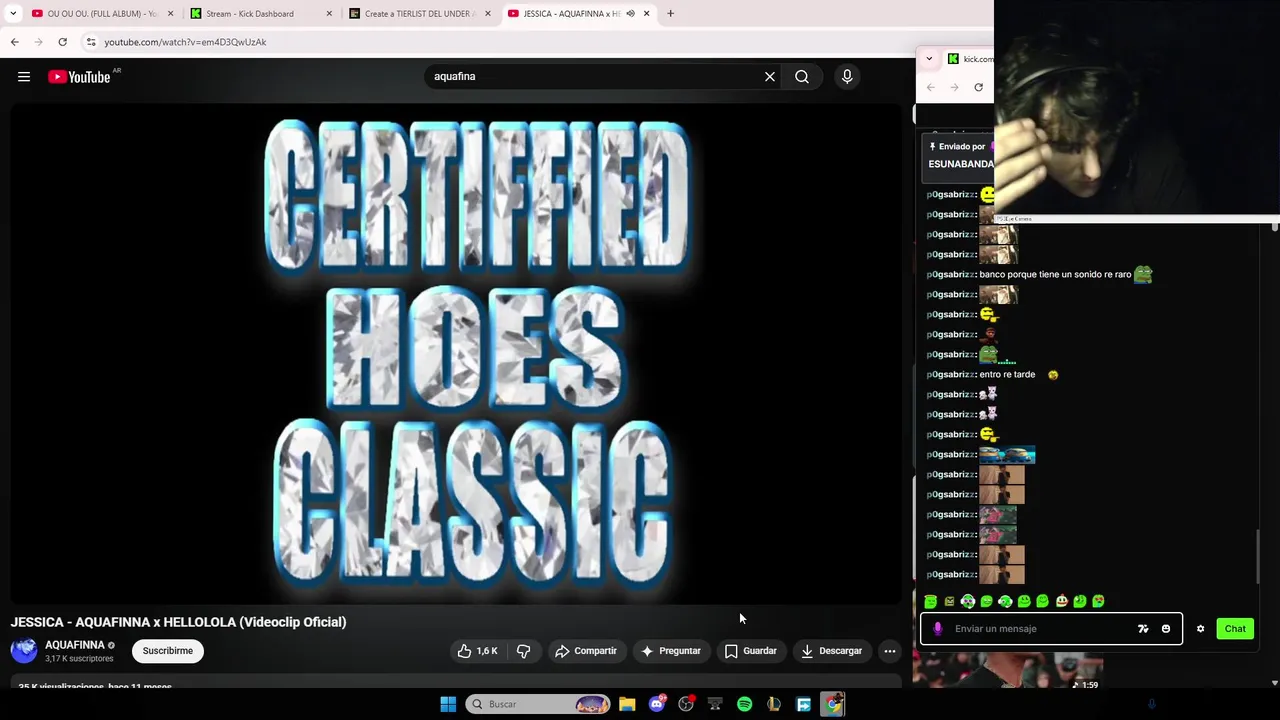The image size is (1280, 720).
Task: Download video with Descargar button
Action: coord(831,651)
